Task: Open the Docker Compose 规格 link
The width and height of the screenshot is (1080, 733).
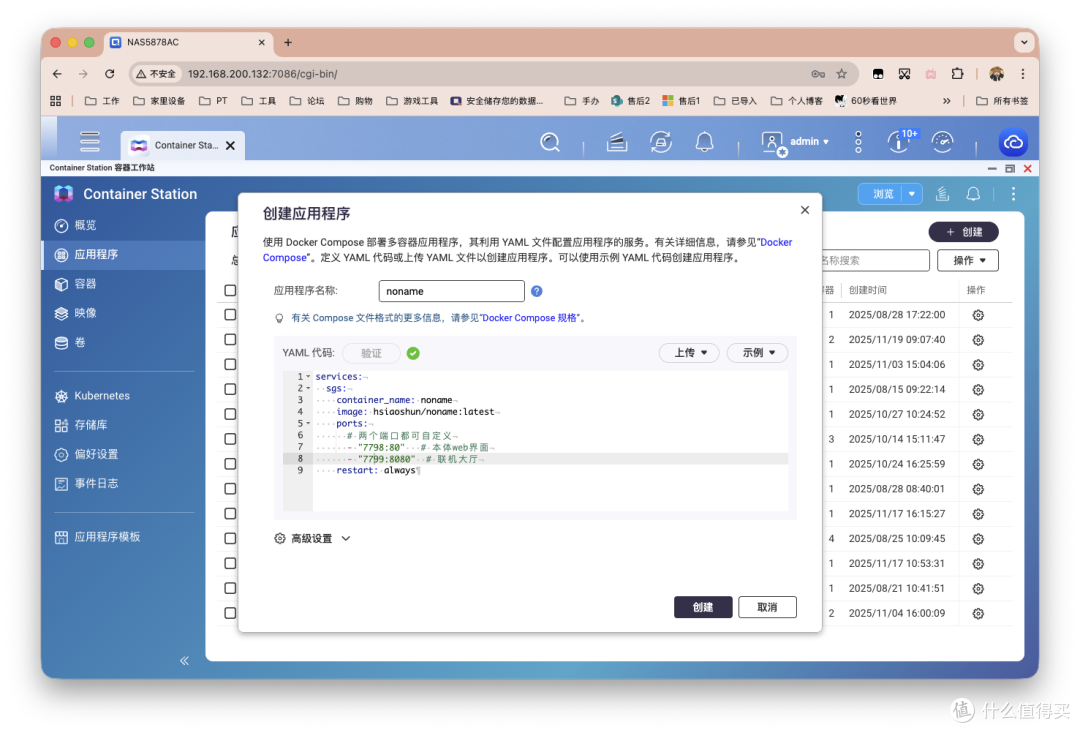Action: pyautogui.click(x=529, y=318)
